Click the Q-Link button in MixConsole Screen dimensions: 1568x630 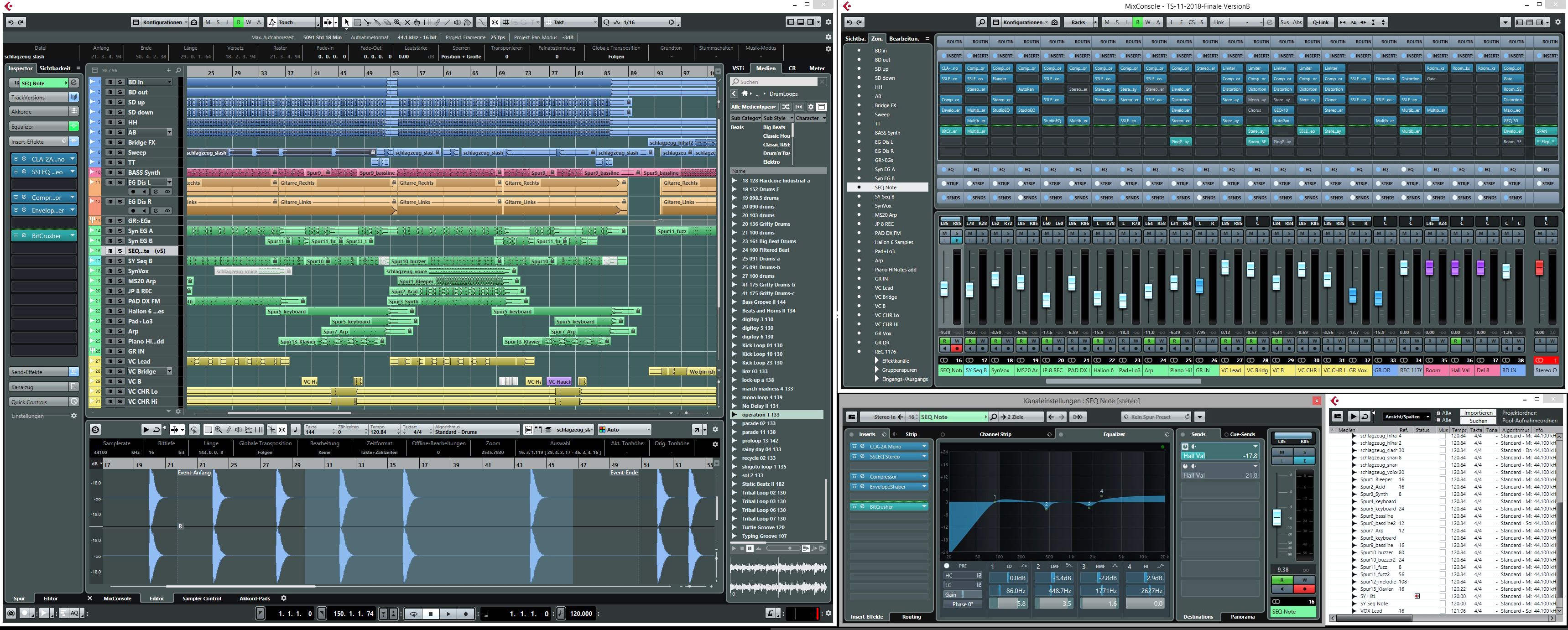(x=1320, y=22)
